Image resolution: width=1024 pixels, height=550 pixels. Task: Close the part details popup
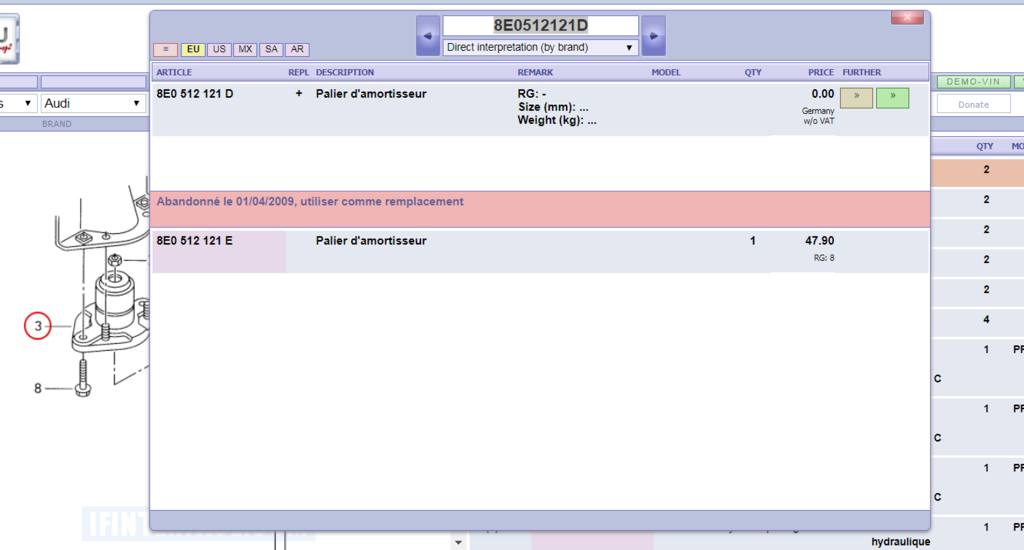(906, 18)
